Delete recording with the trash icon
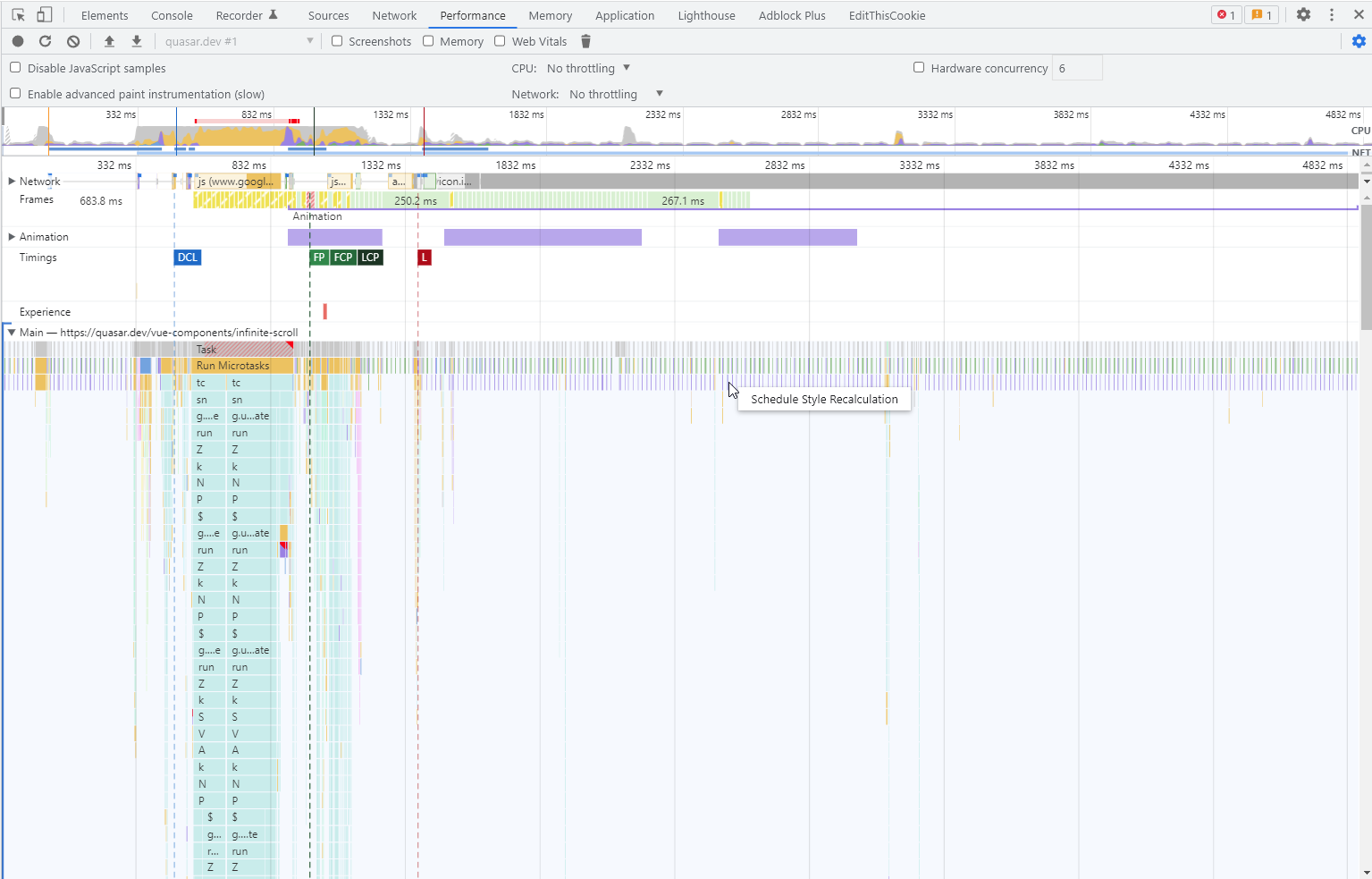1372x879 pixels. [x=585, y=41]
